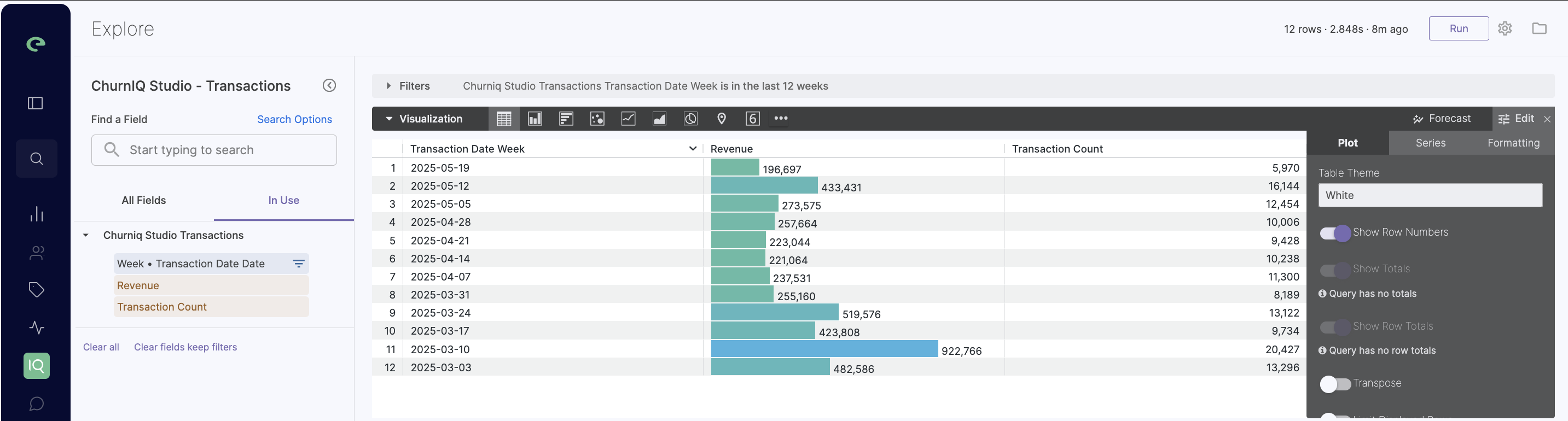Click the Clear all link
The height and width of the screenshot is (421, 1568).
coord(101,347)
